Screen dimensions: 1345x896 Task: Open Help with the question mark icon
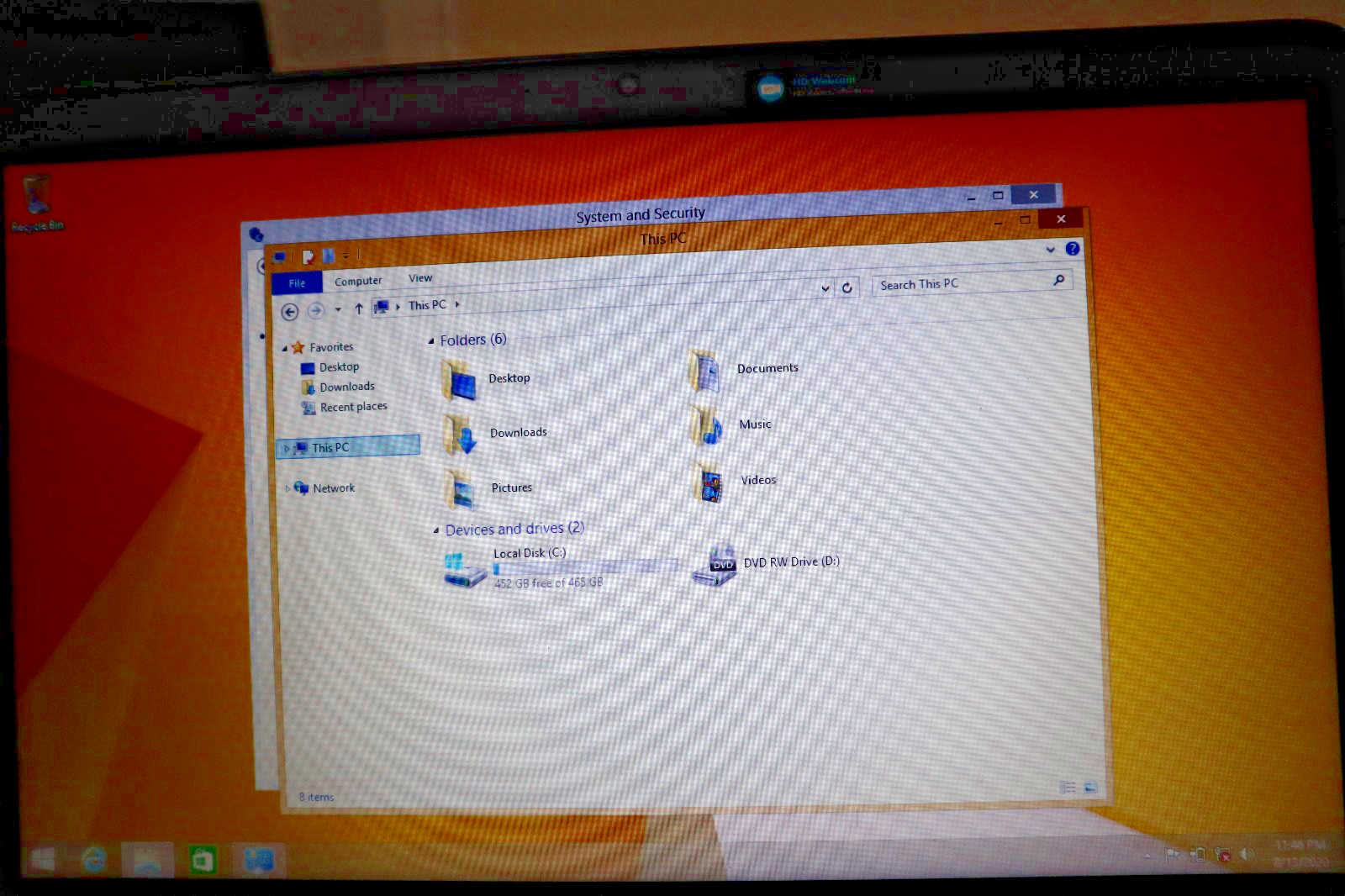pos(1073,249)
